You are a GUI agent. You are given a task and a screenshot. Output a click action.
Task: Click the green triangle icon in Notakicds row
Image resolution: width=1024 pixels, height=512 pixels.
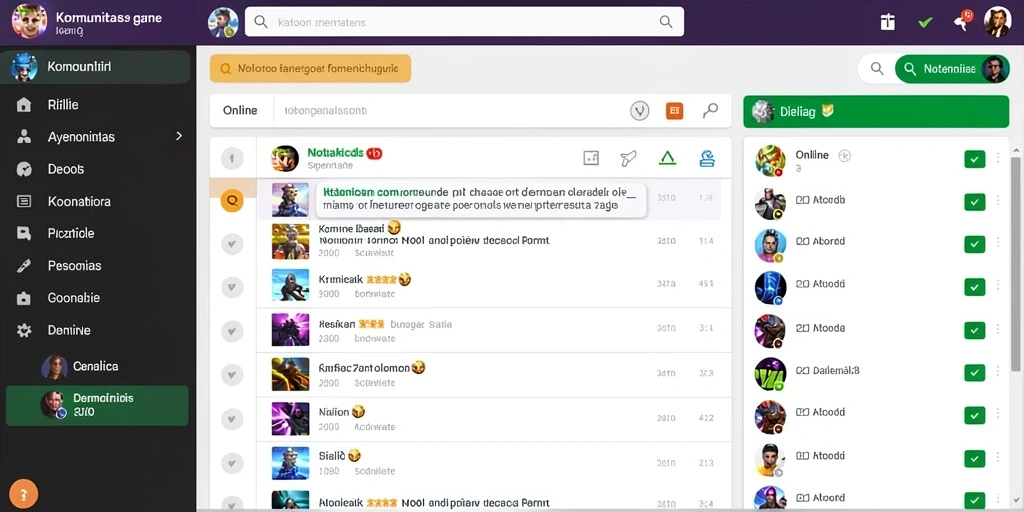click(x=667, y=157)
